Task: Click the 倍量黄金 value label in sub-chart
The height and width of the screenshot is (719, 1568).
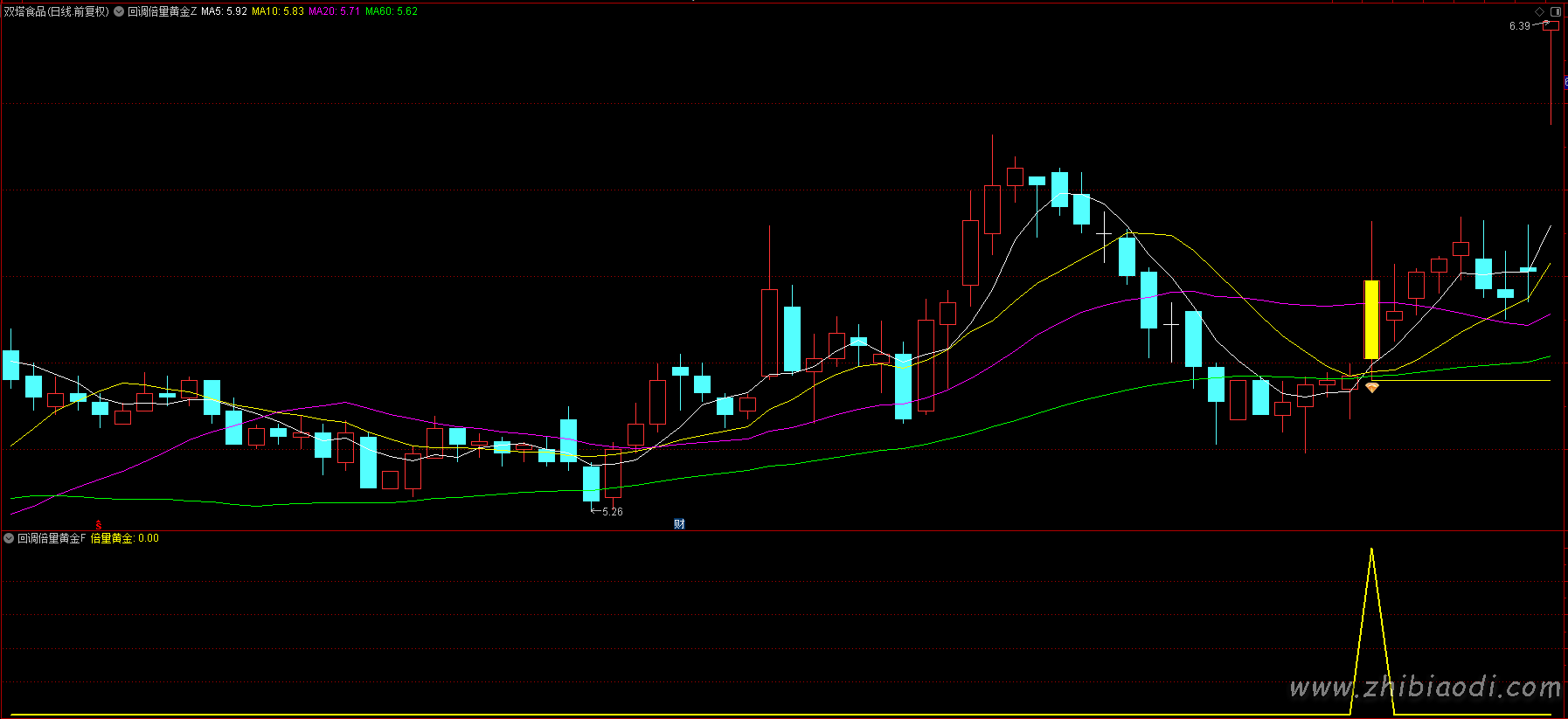Action: [x=124, y=538]
